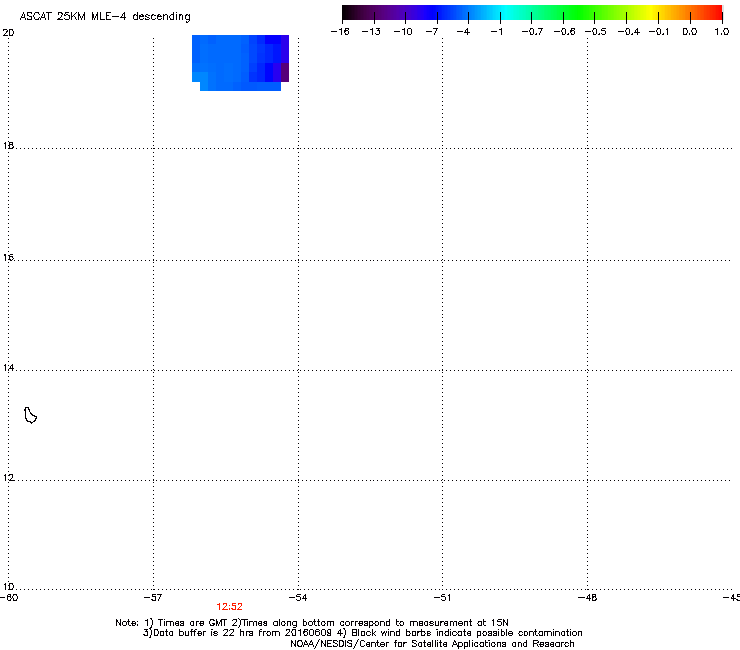This screenshot has height=650, width=740.
Task: Click the longitude -60 axis label
Action: click(x=9, y=598)
